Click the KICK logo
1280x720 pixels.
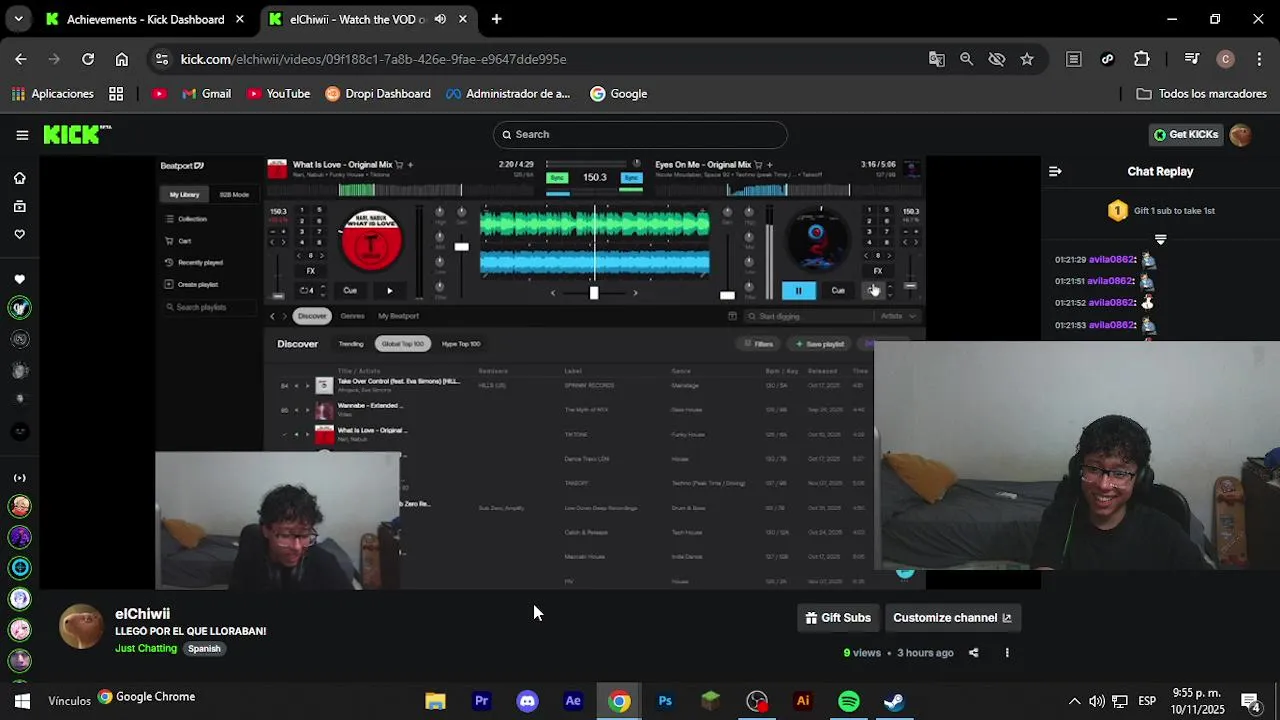(76, 135)
